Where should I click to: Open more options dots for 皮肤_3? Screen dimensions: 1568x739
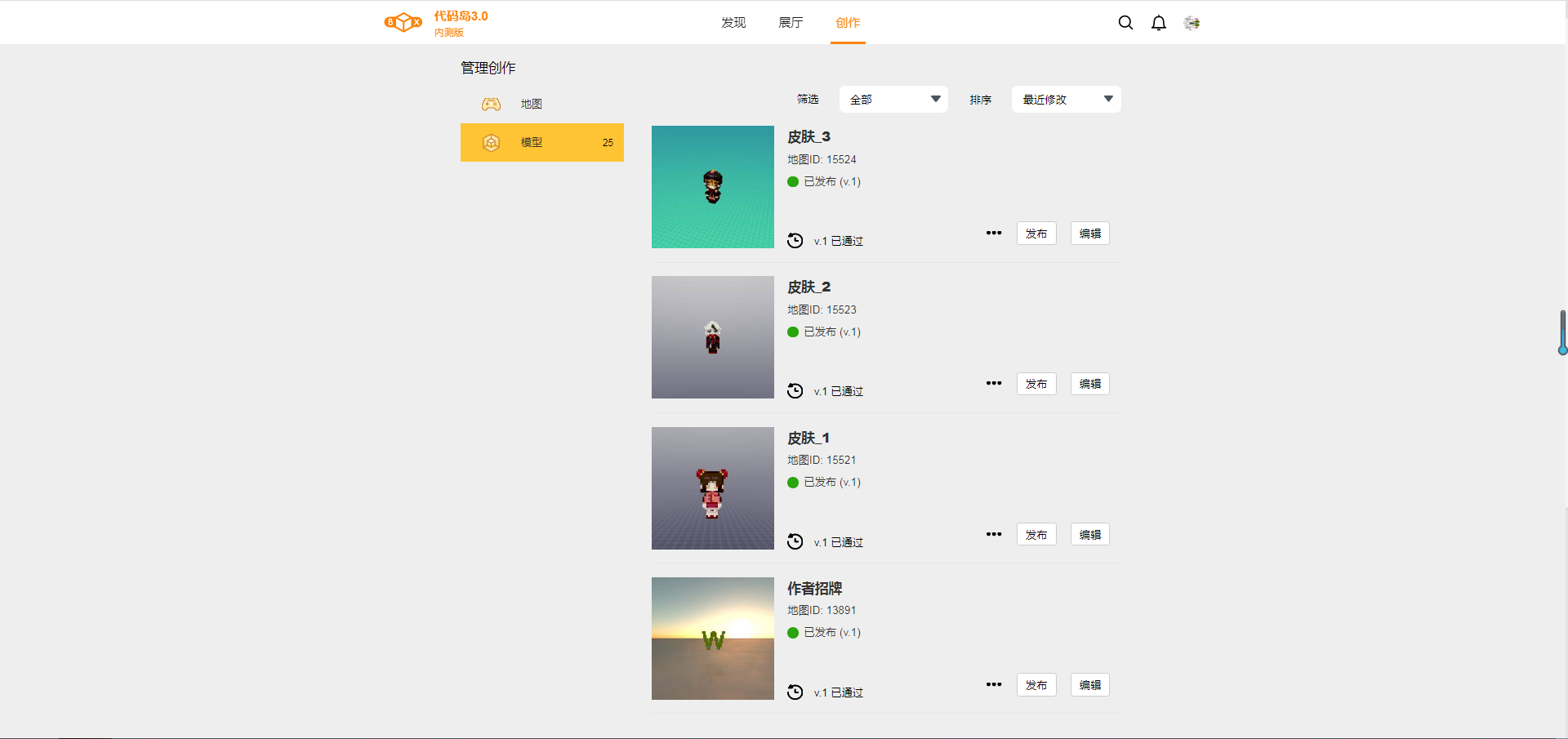[994, 233]
